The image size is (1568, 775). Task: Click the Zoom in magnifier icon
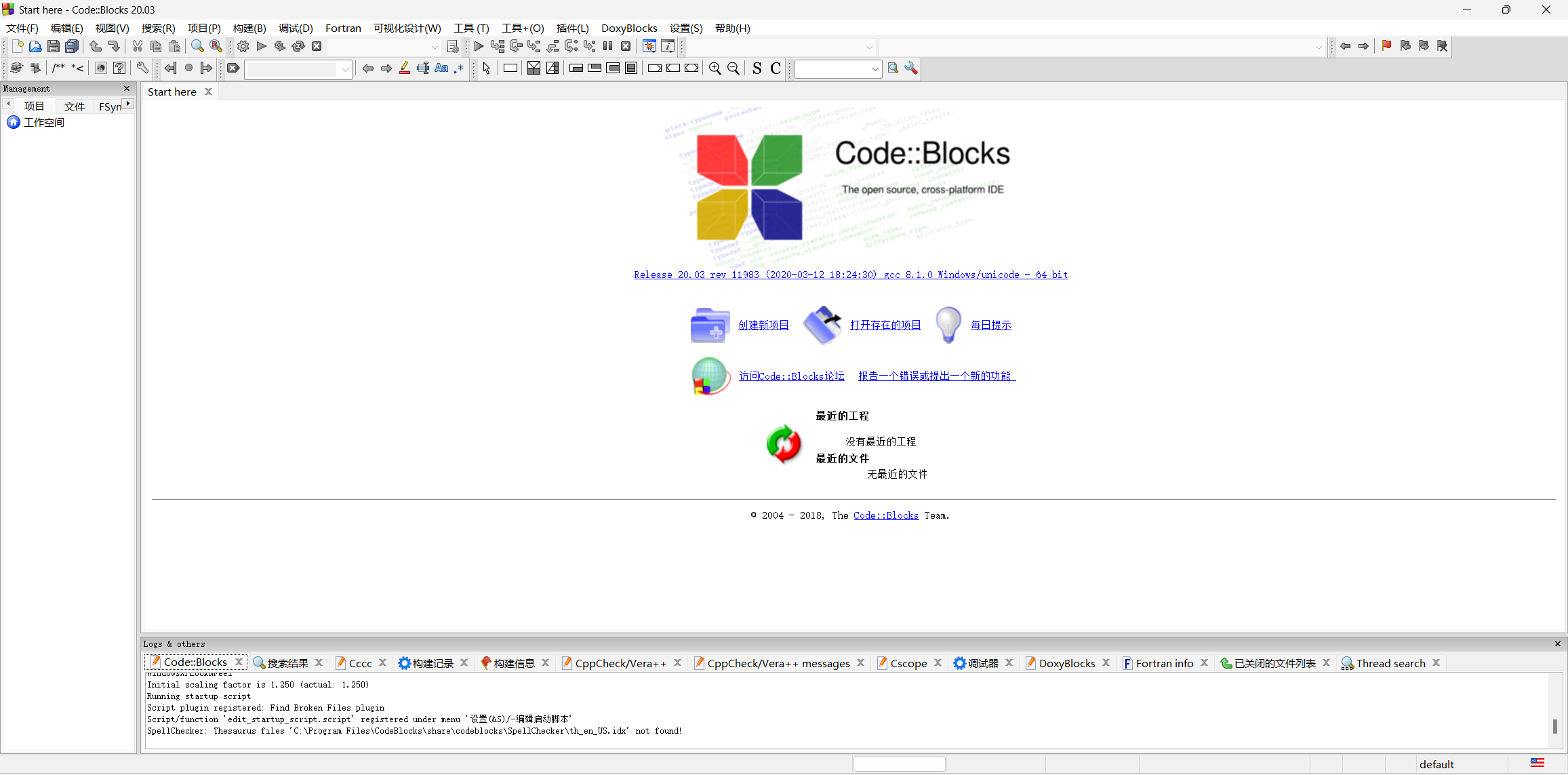(x=715, y=68)
